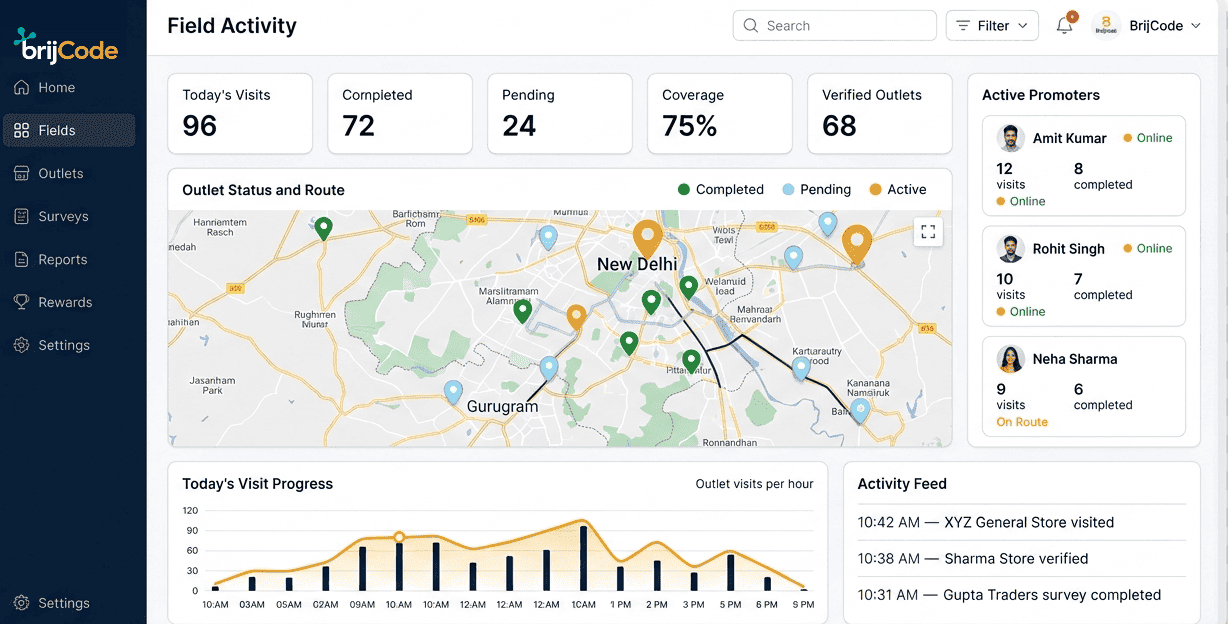
Task: Click the BrijCode account avatar
Action: (1106, 25)
